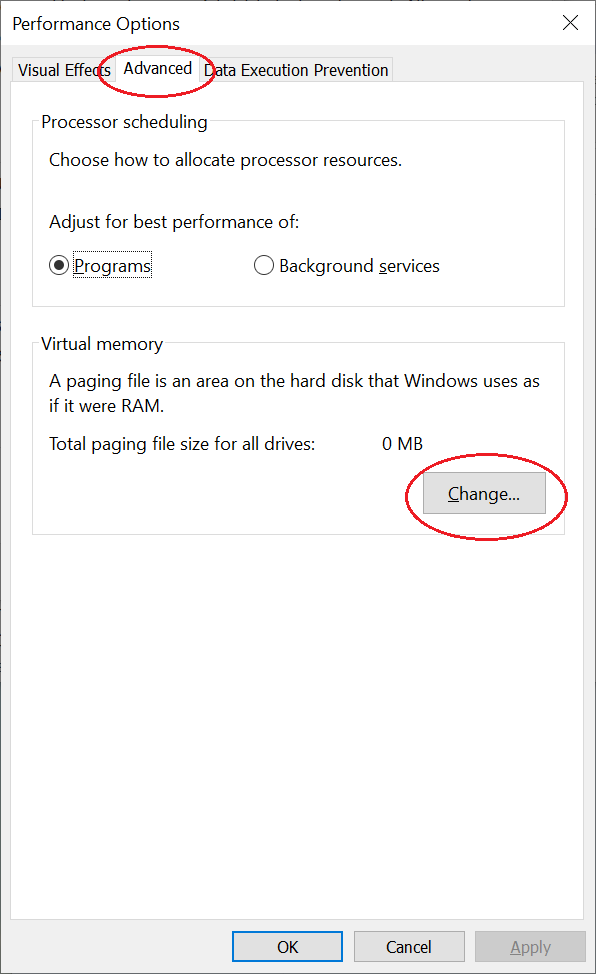Confirm settings with the OK button

point(288,947)
